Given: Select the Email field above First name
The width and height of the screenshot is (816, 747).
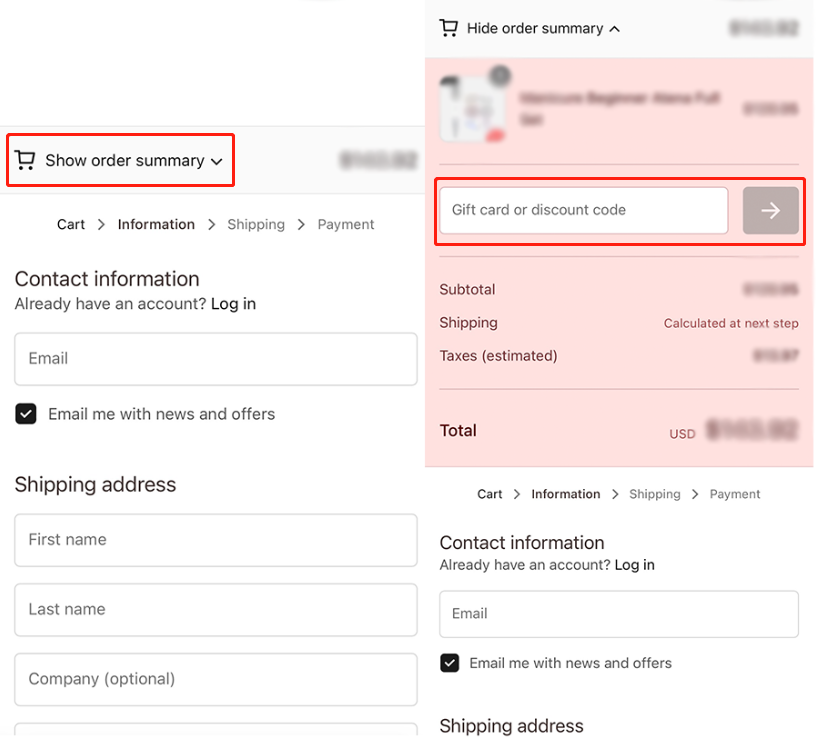Looking at the screenshot, I should [x=215, y=358].
